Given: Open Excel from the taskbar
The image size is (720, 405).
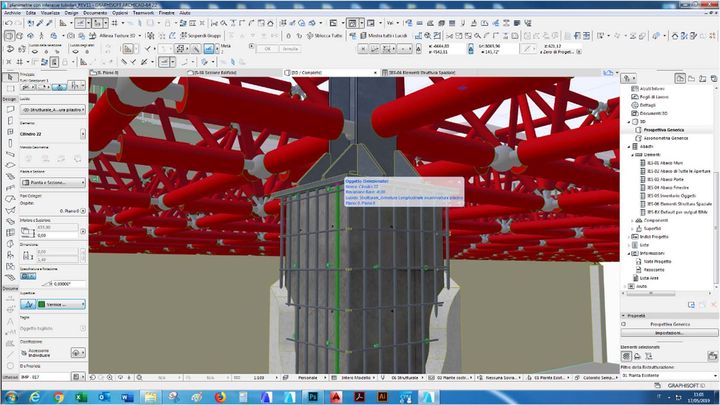Looking at the screenshot, I should pos(81,396).
